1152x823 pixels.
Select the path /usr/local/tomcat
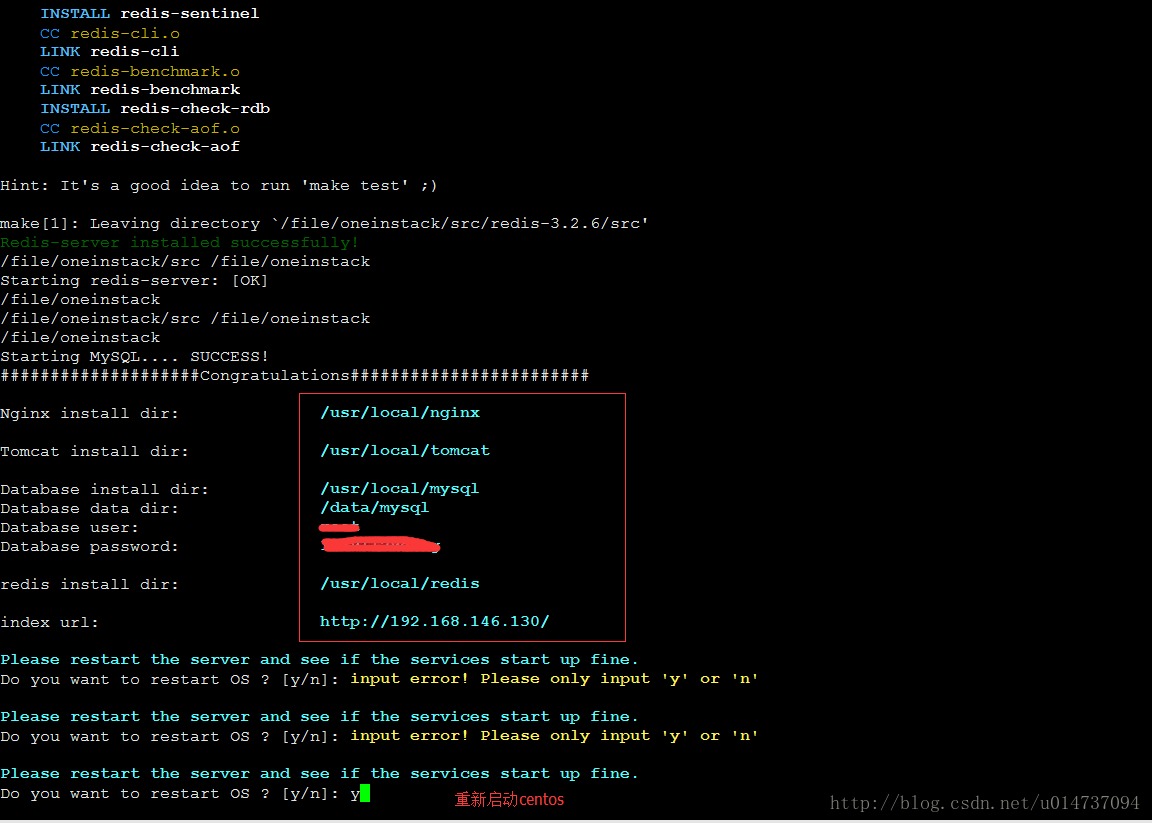405,450
